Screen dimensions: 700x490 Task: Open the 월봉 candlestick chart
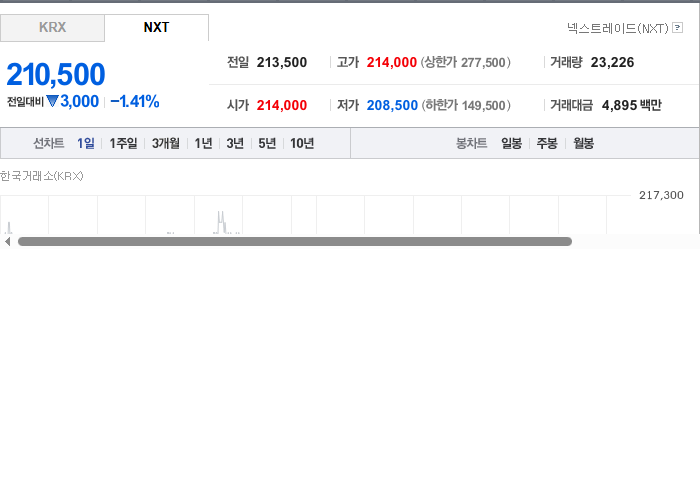(583, 143)
